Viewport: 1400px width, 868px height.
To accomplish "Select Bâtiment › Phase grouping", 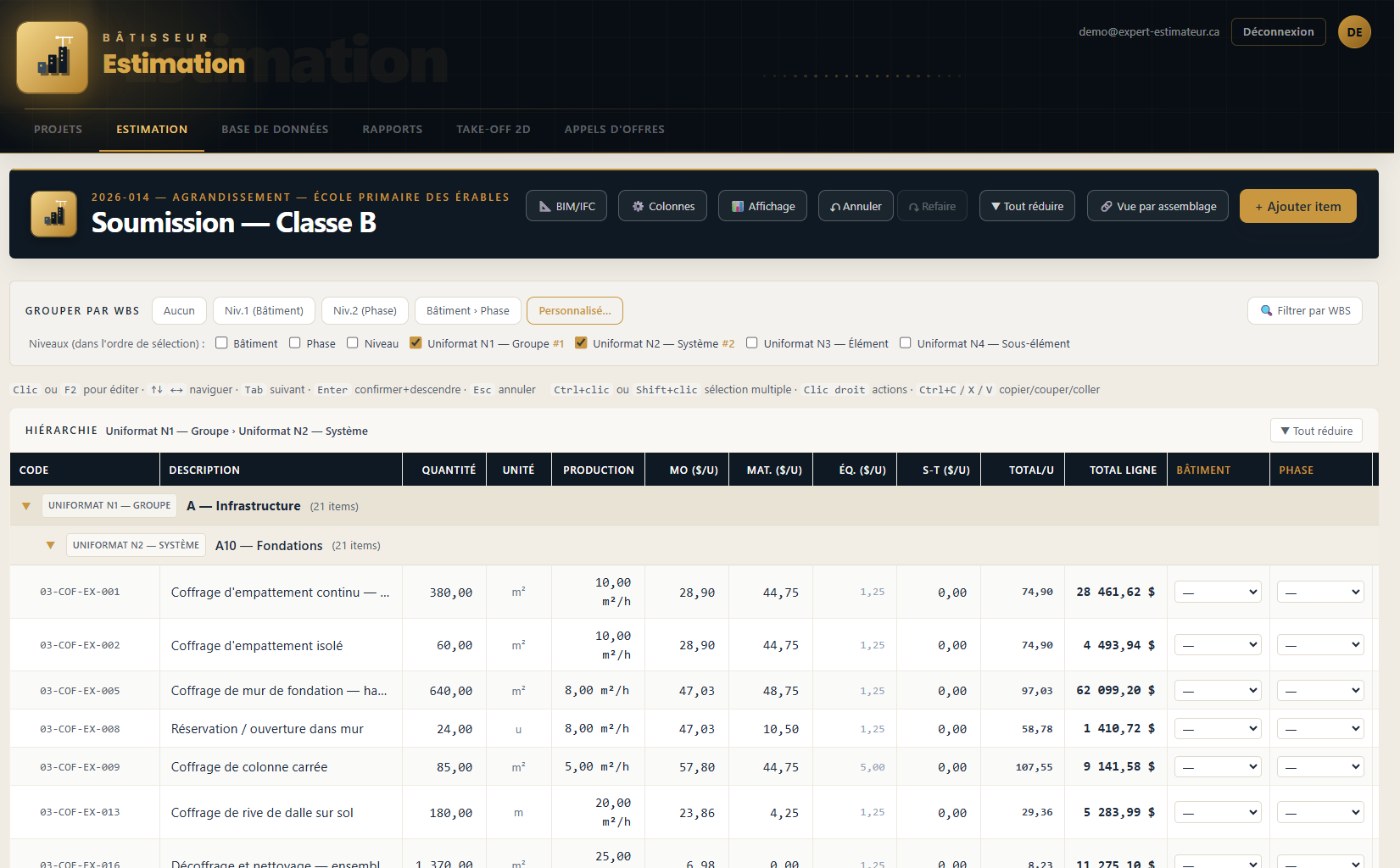I will click(468, 310).
